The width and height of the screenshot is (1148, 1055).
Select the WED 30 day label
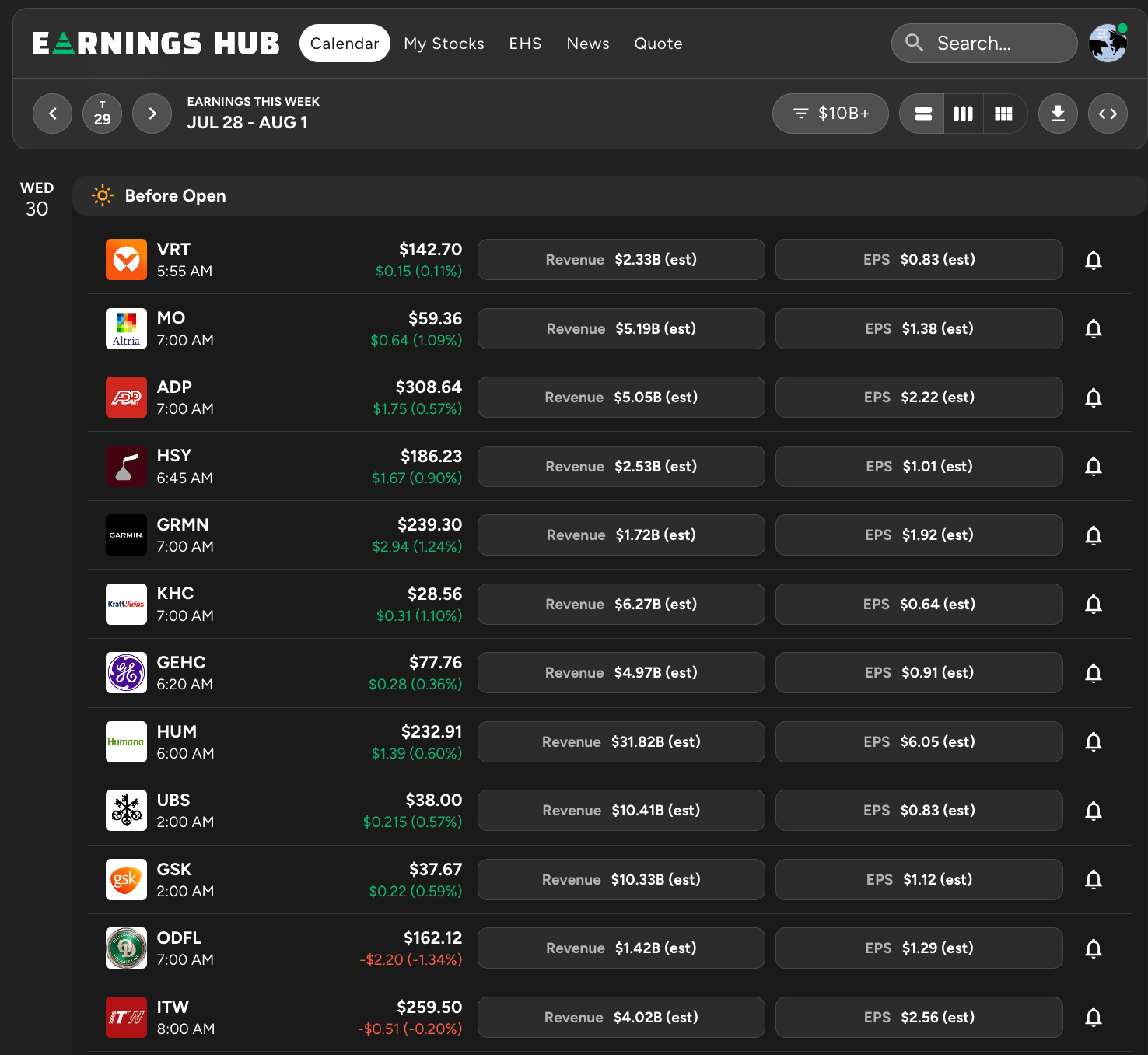coord(37,199)
